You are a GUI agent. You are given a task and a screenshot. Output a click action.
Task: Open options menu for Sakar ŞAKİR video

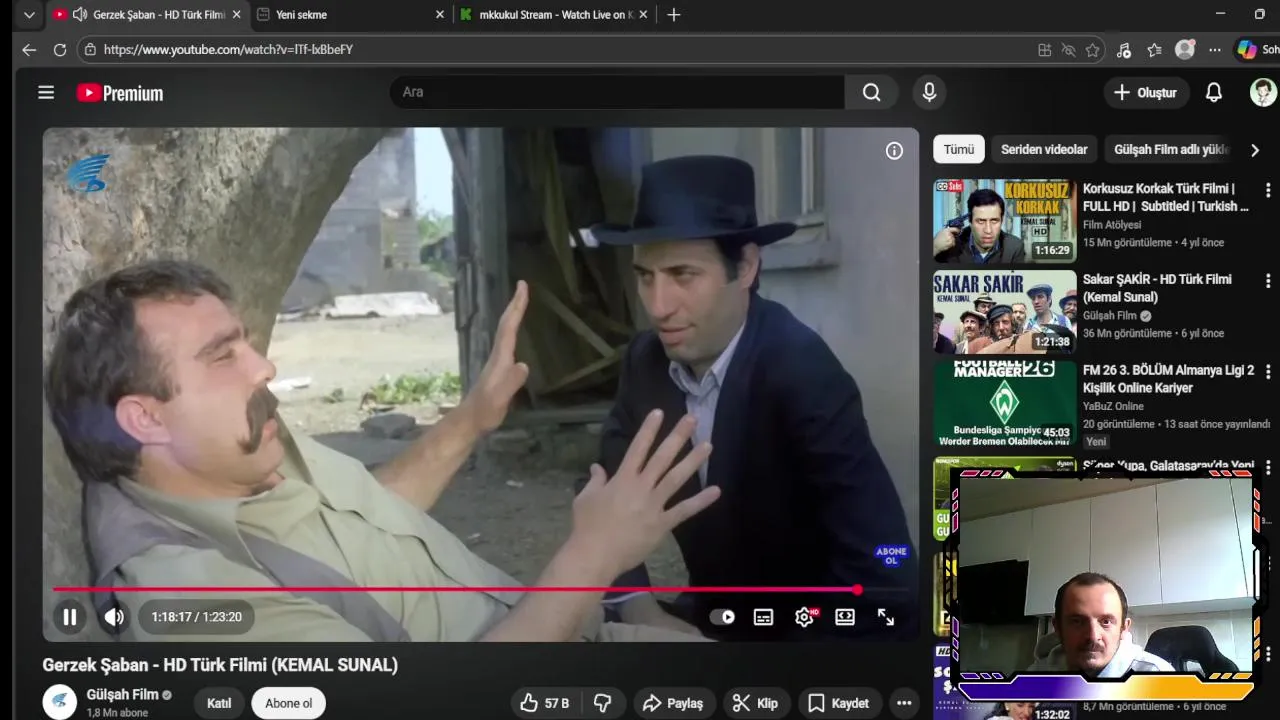(1268, 281)
